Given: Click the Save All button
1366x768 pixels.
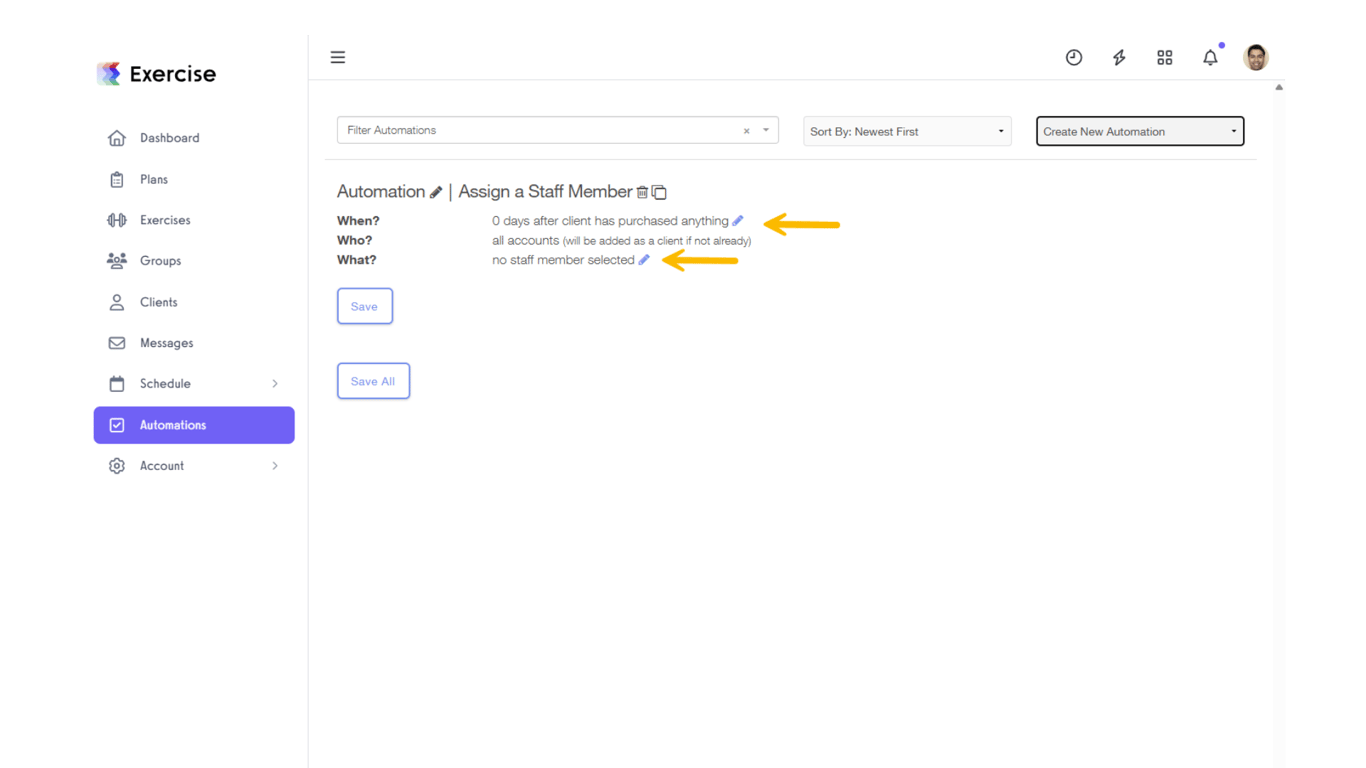Looking at the screenshot, I should coord(373,381).
